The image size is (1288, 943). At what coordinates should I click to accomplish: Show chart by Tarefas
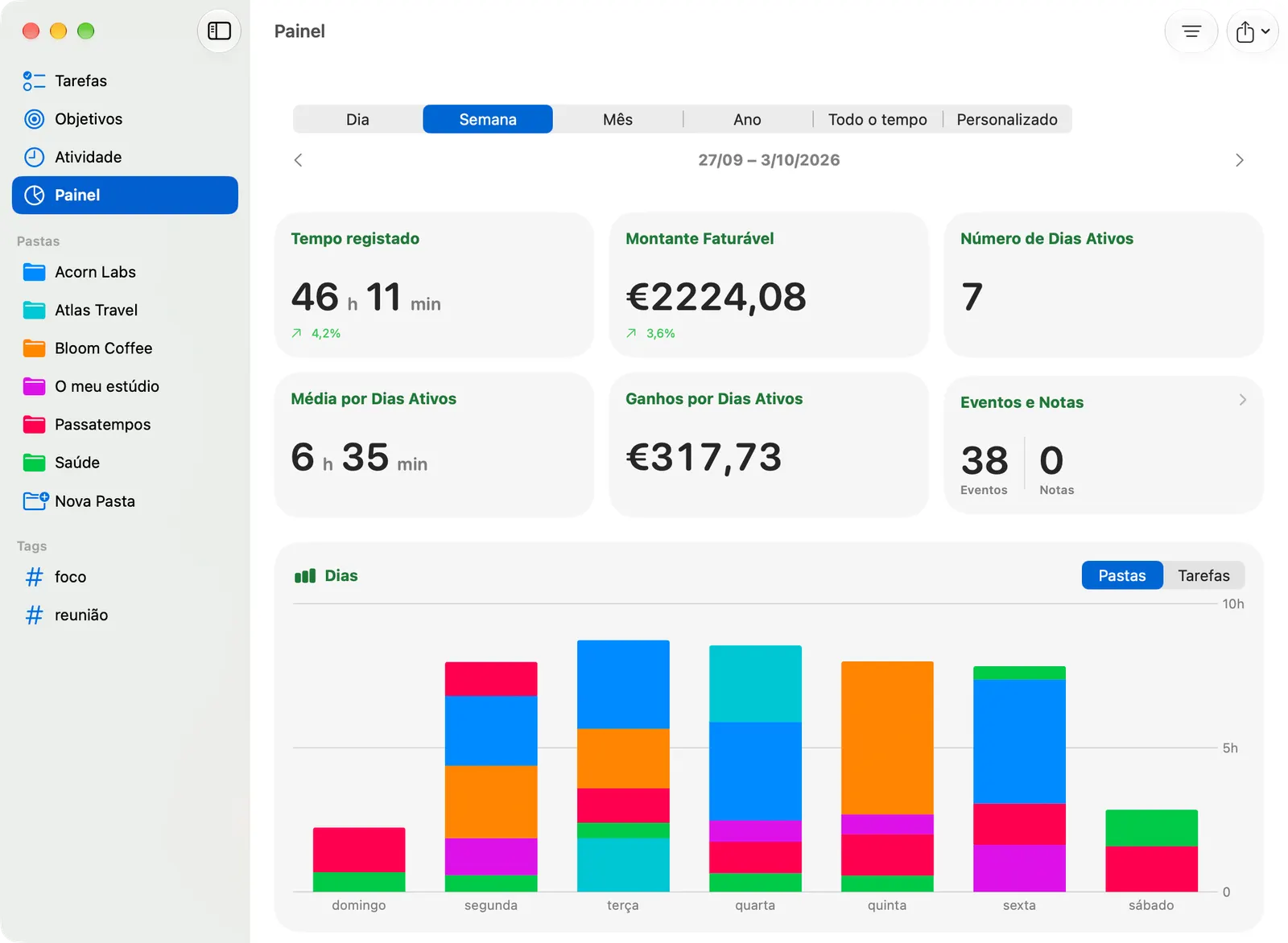(1203, 575)
